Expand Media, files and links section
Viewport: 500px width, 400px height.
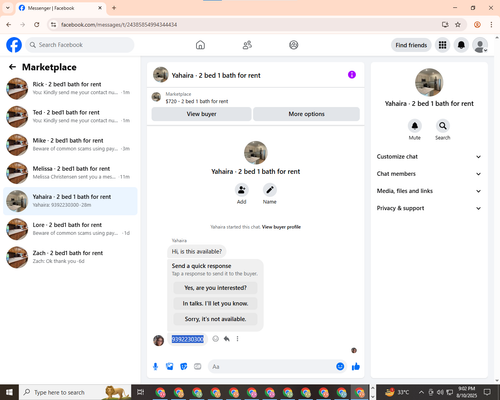pos(429,191)
